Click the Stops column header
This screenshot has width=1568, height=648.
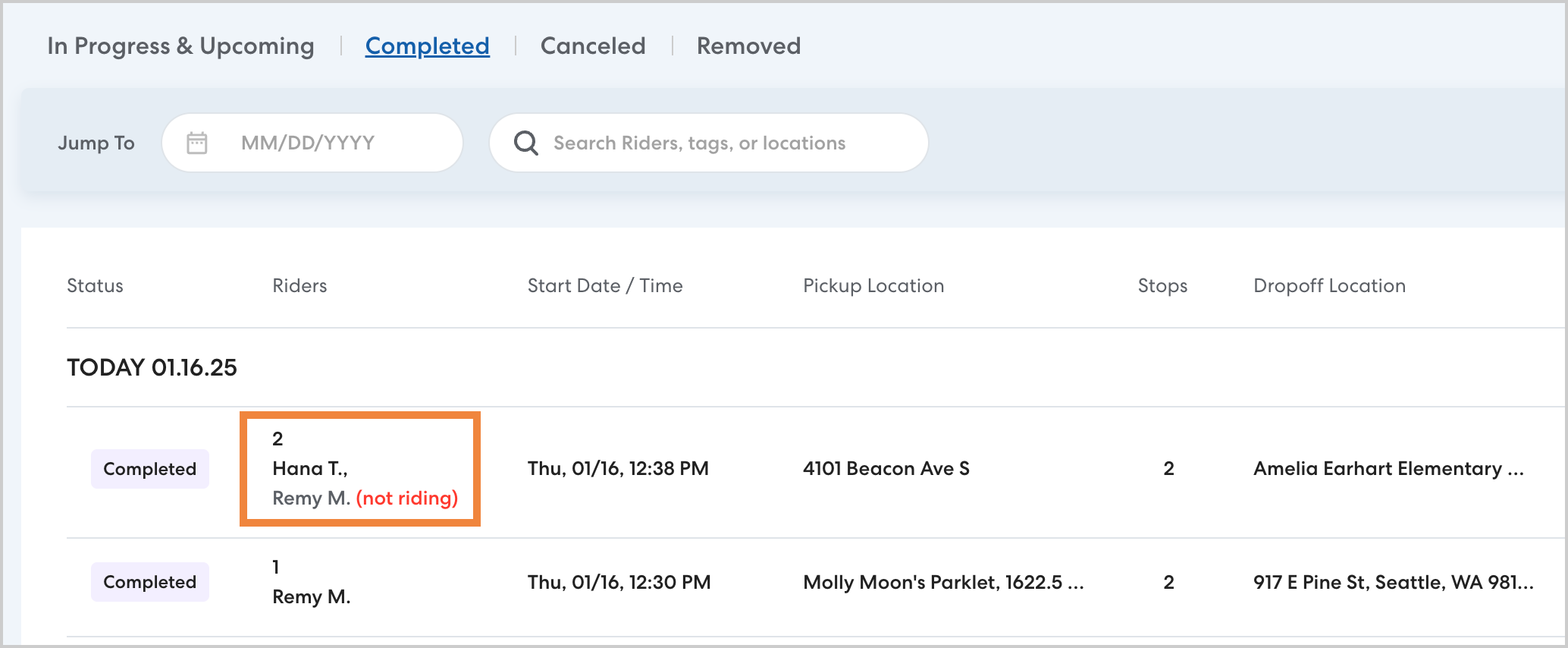pos(1162,286)
